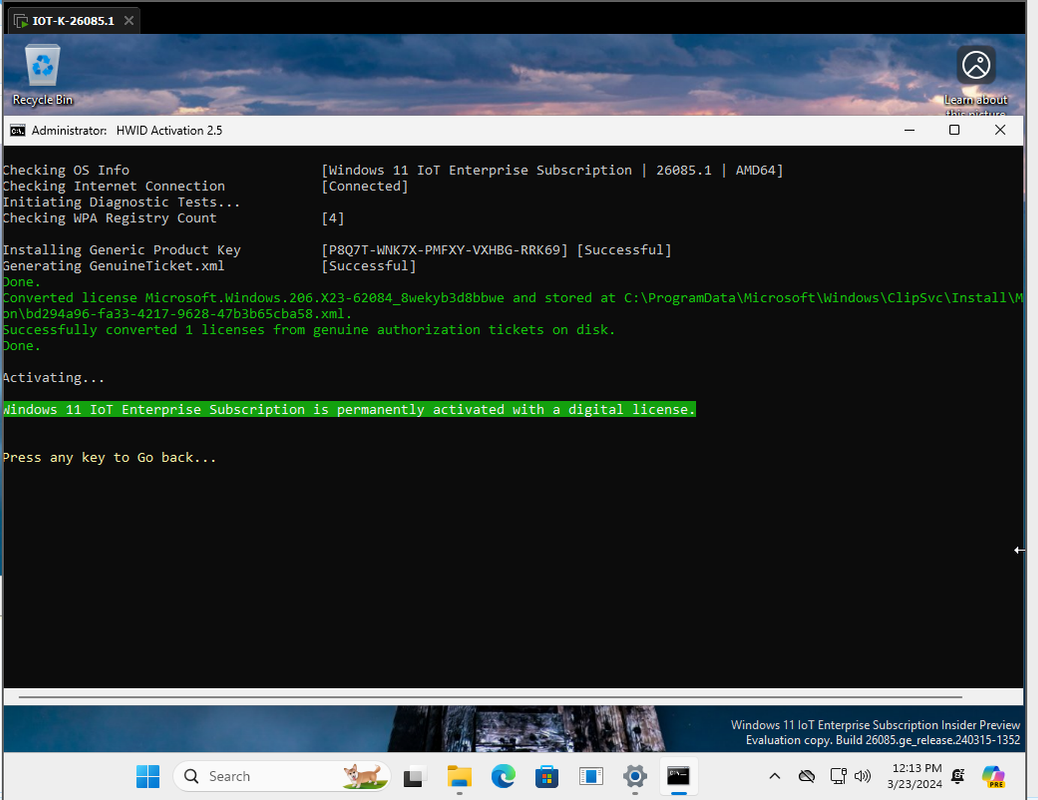This screenshot has height=800, width=1038.
Task: Open Settings gear on the taskbar
Action: tap(635, 776)
